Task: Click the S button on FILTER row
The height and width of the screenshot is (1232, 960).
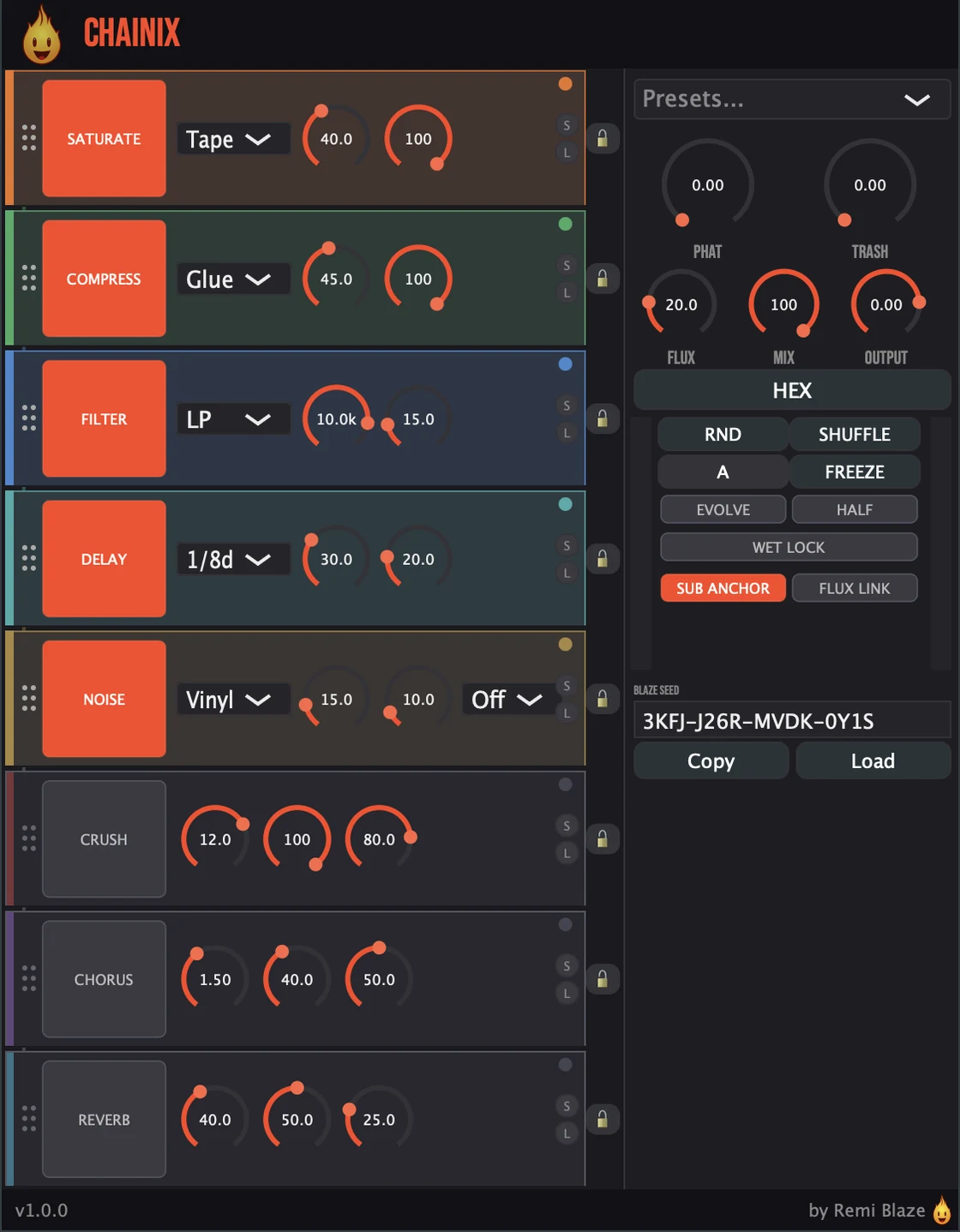Action: tap(567, 406)
